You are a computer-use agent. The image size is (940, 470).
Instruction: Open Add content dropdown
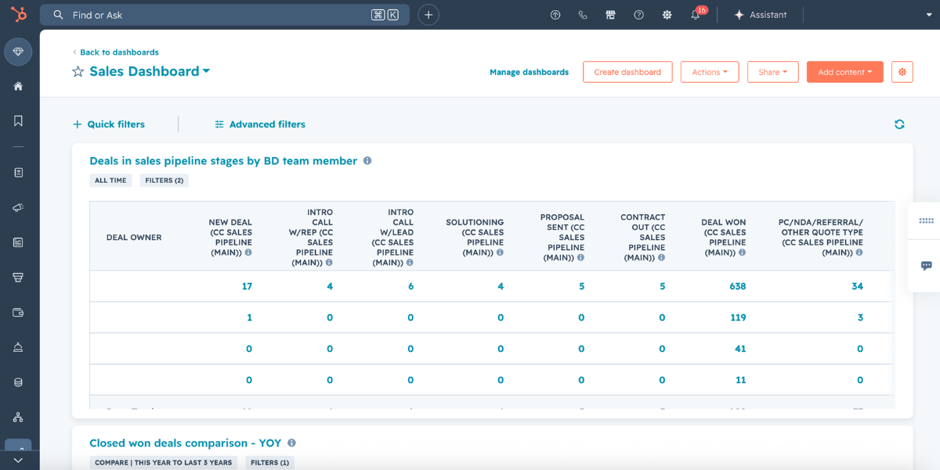[845, 72]
